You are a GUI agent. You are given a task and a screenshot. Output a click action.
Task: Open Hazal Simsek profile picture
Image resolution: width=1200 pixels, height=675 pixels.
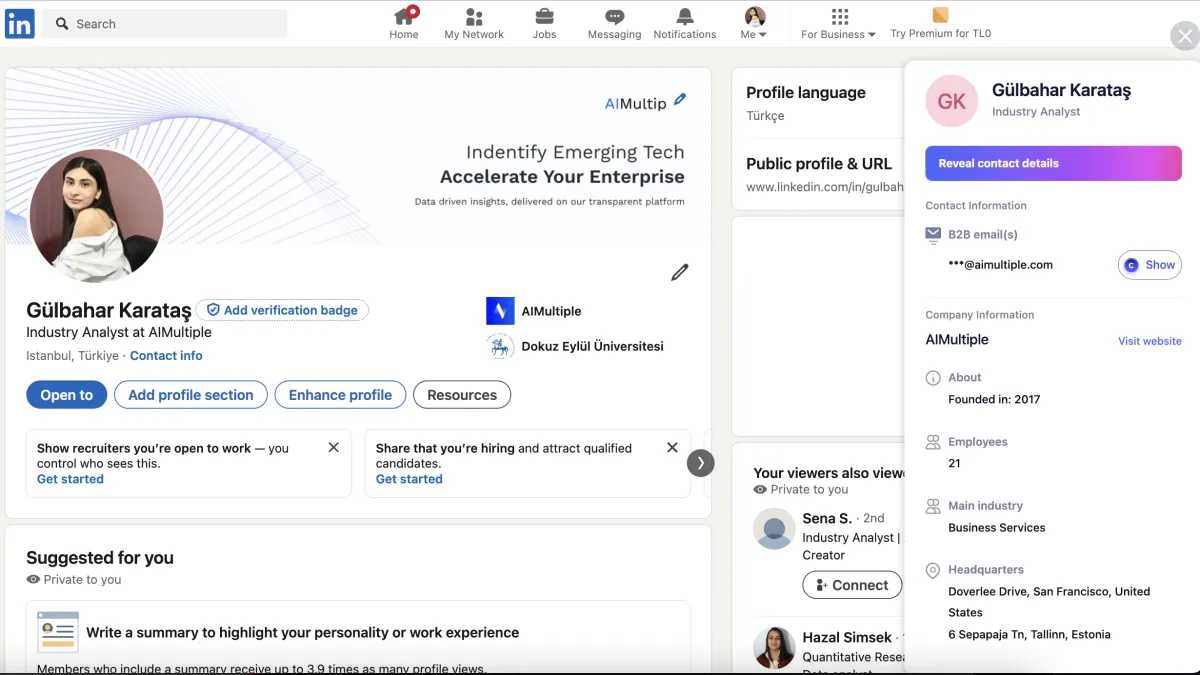coord(774,648)
